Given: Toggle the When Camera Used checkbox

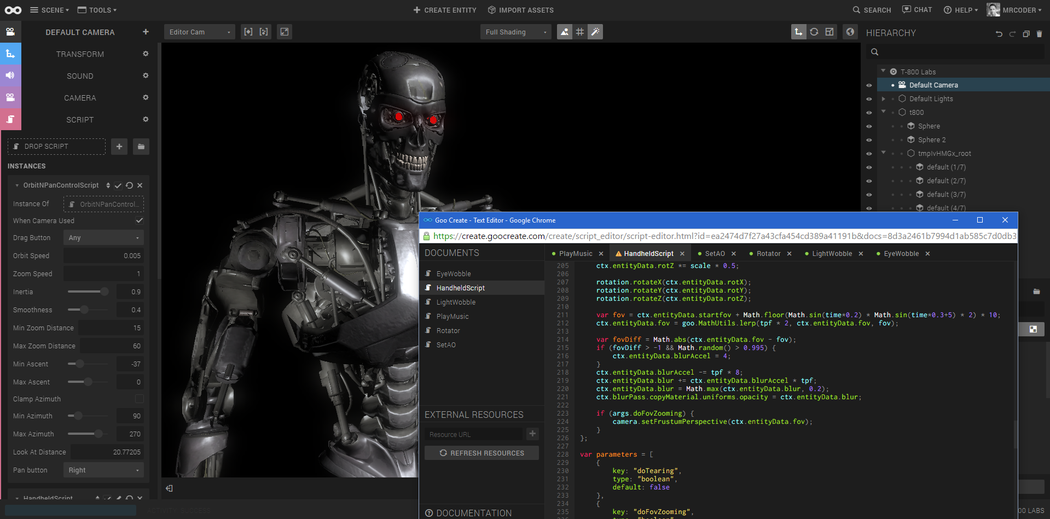Looking at the screenshot, I should [139, 220].
